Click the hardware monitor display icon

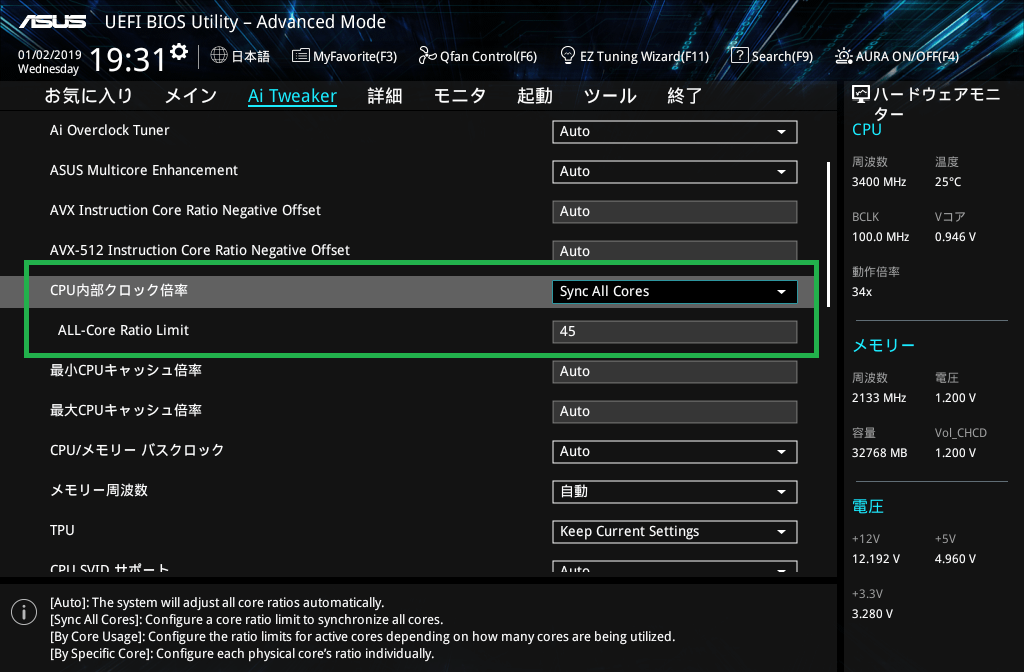pos(861,95)
